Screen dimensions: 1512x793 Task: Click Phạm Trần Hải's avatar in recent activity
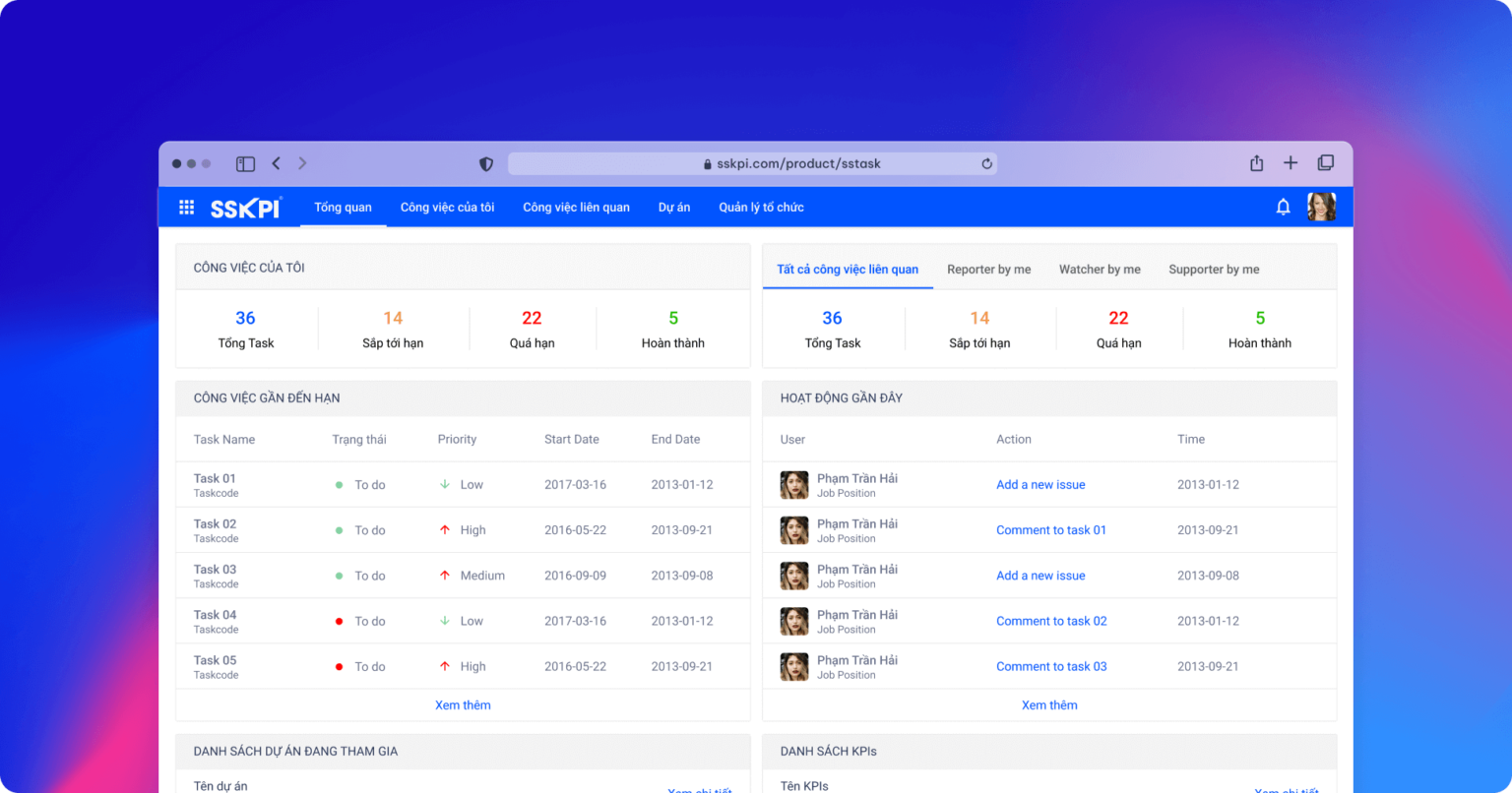point(794,484)
